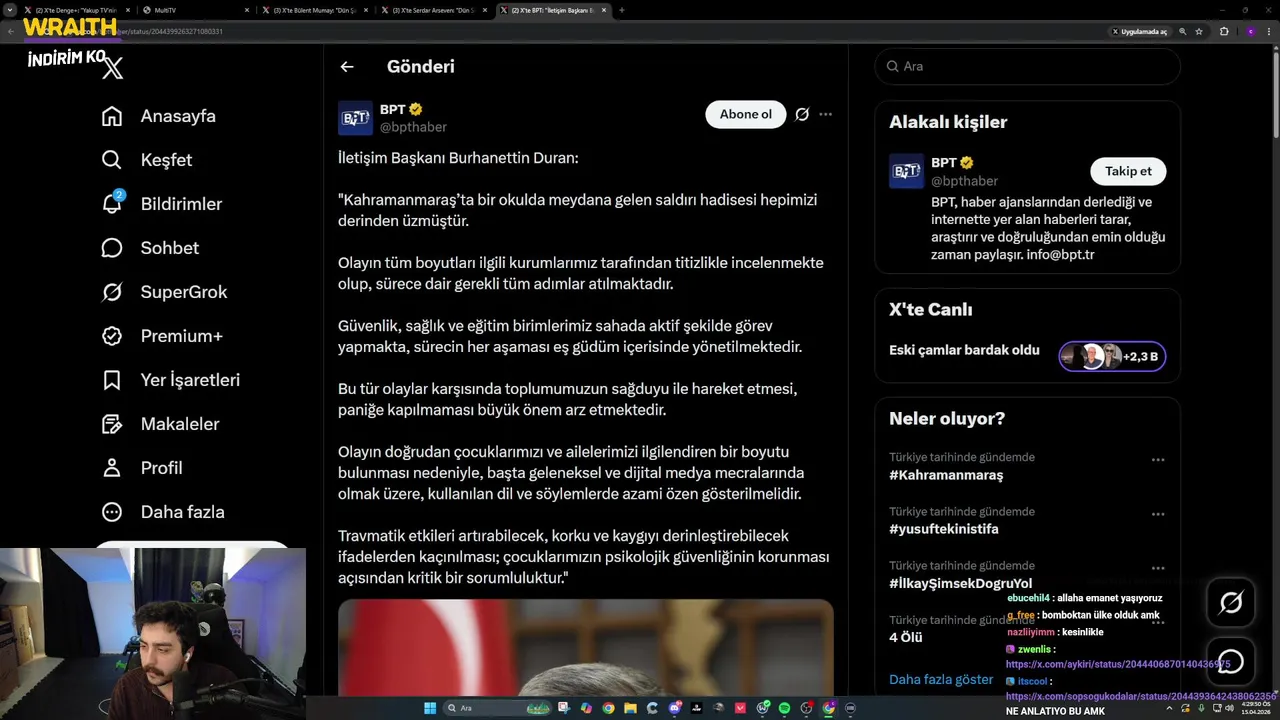
Task: Open the floating messages chat button
Action: 1231,661
